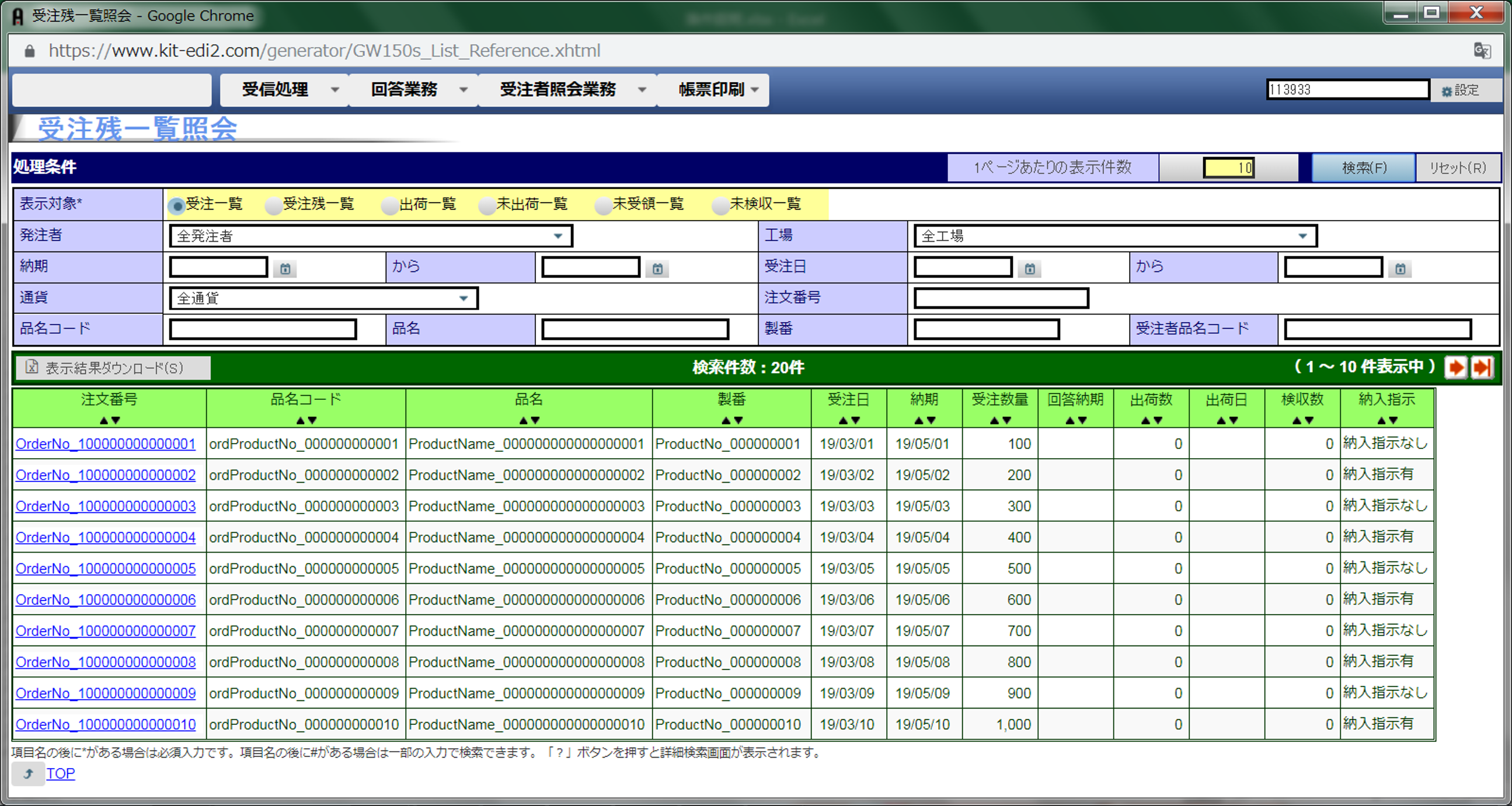Screen dimensions: 1512x806
Task: Go to next page with red arrow icon
Action: click(1455, 367)
